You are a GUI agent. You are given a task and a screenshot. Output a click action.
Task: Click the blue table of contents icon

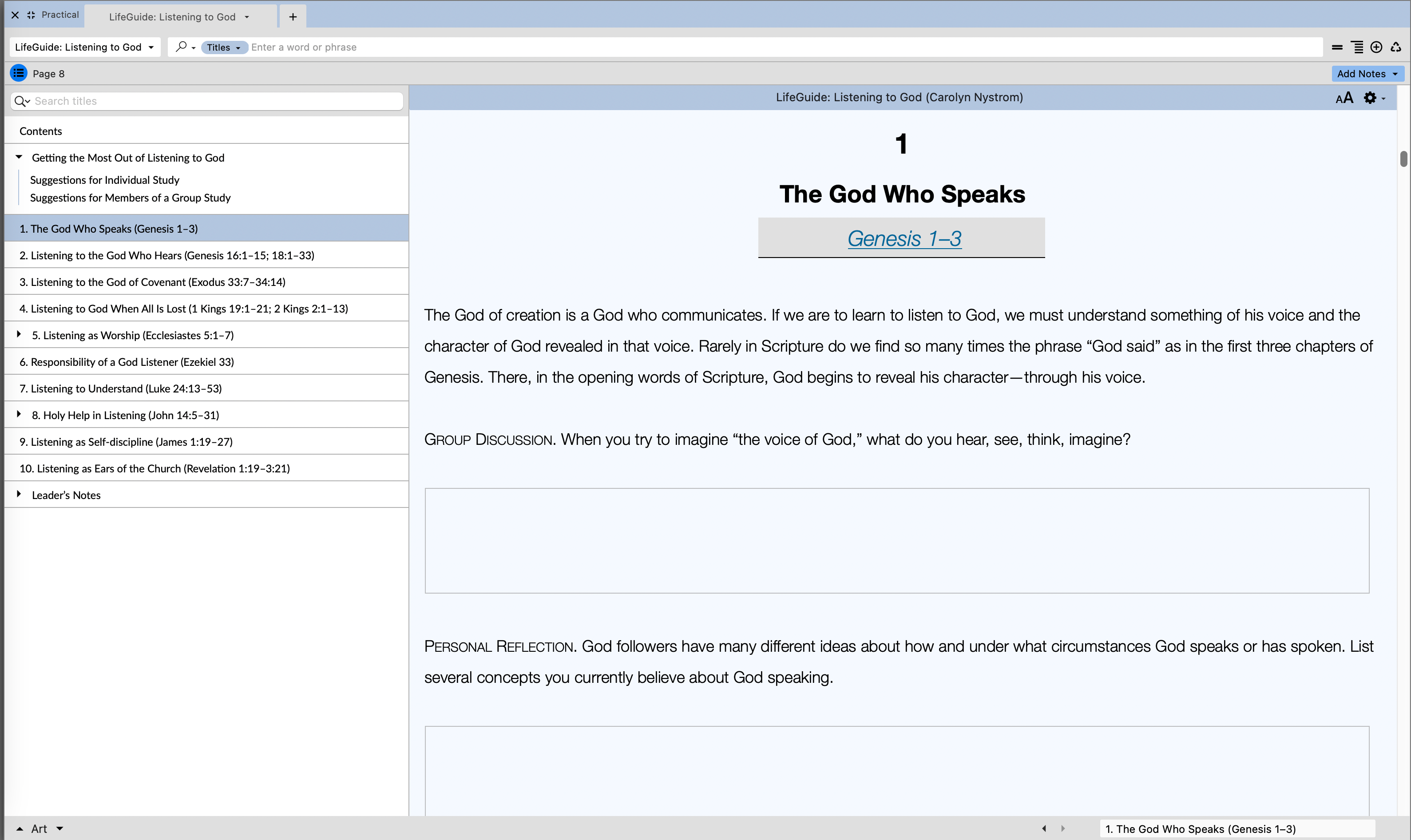tap(19, 73)
